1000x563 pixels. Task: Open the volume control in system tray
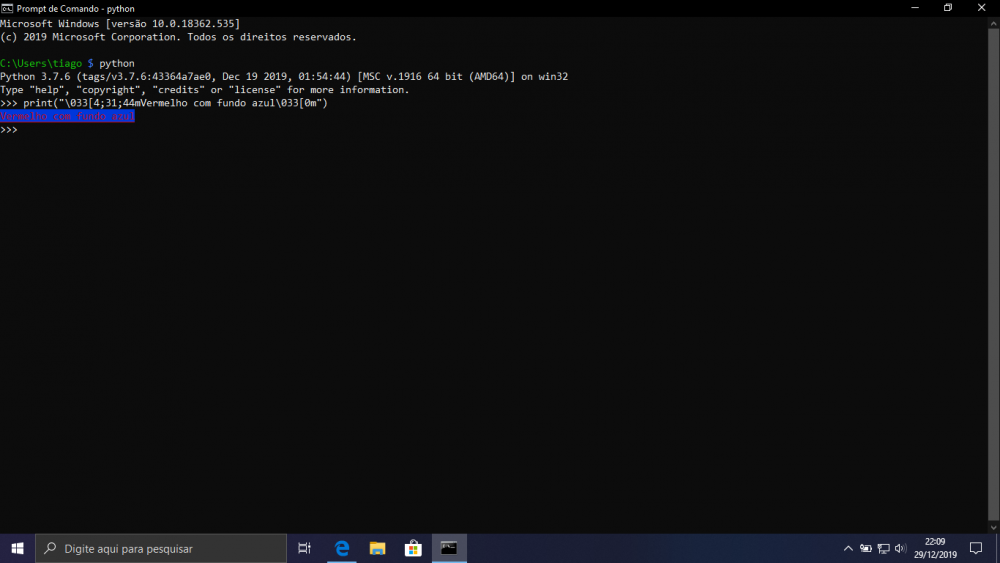(900, 548)
